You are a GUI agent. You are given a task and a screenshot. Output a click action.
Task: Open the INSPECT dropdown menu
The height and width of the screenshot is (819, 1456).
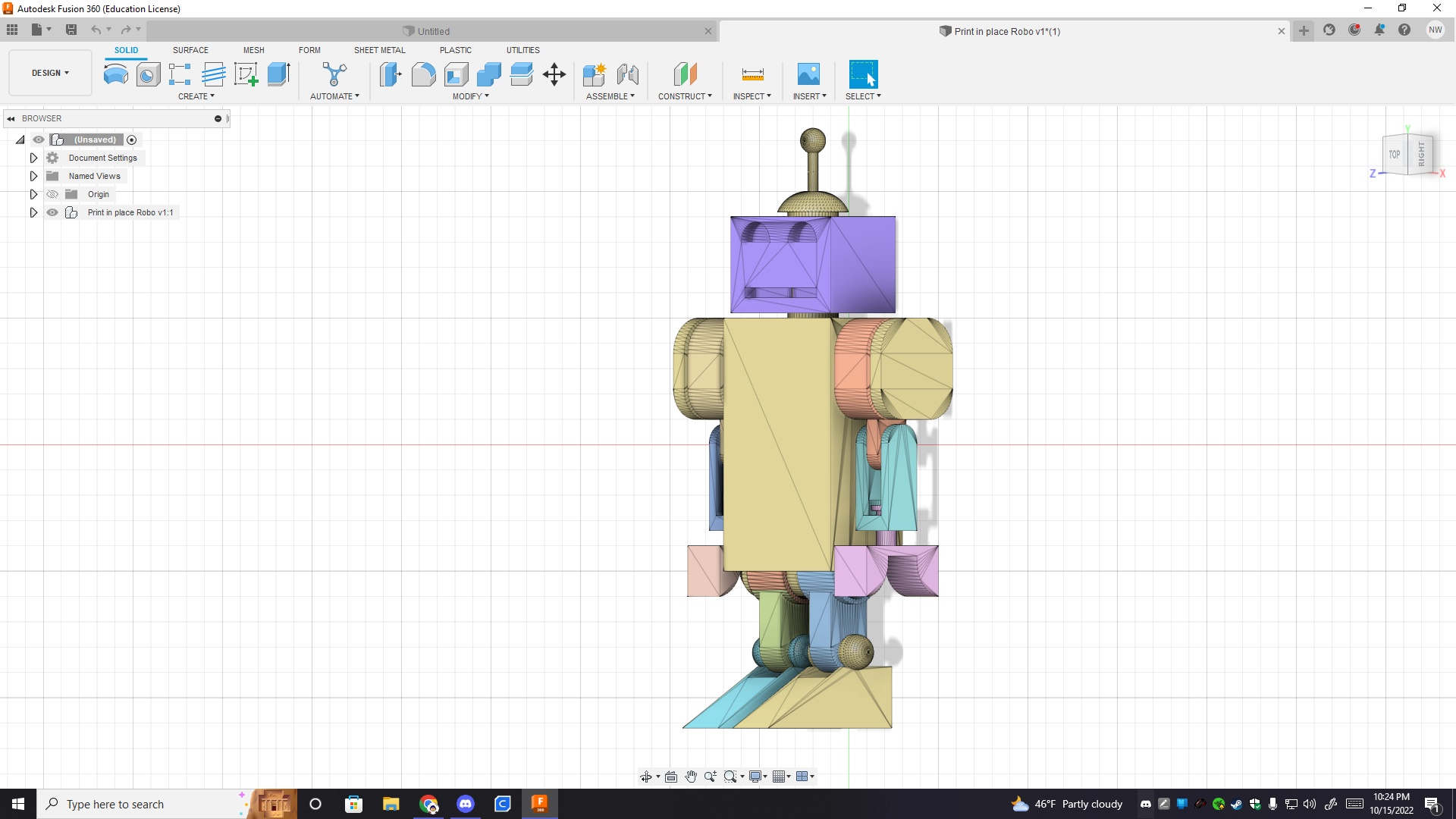pyautogui.click(x=752, y=96)
